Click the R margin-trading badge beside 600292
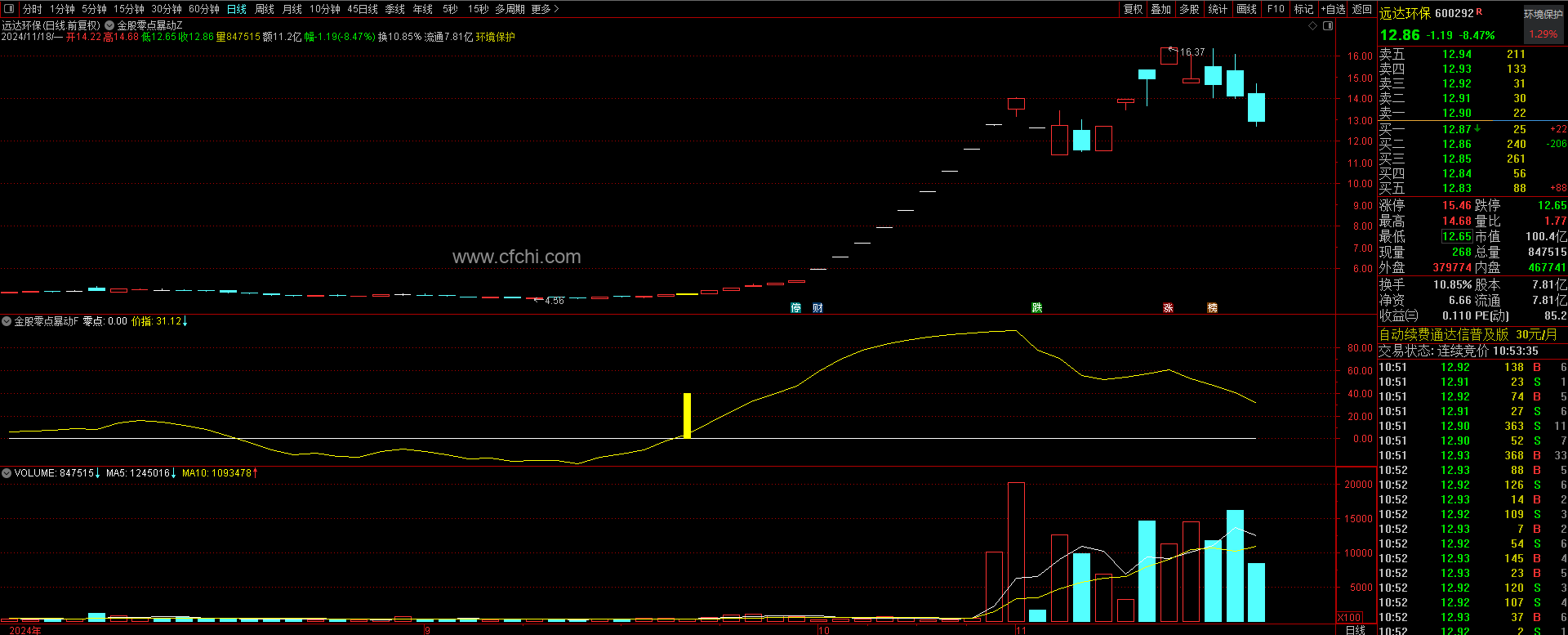Screen dimensions: 1568x635 [1479, 11]
